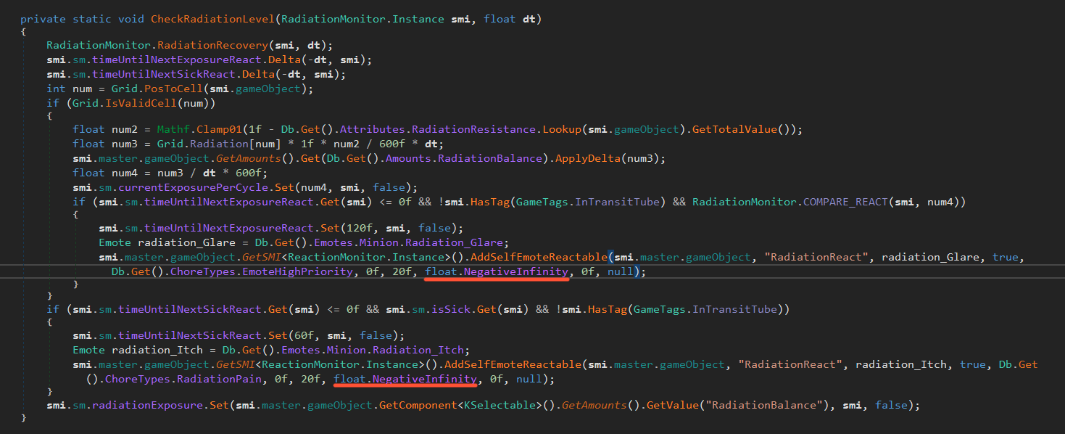The image size is (1065, 434).
Task: Click float.NegativeInfinity after RadiationPain
Action: pos(405,378)
